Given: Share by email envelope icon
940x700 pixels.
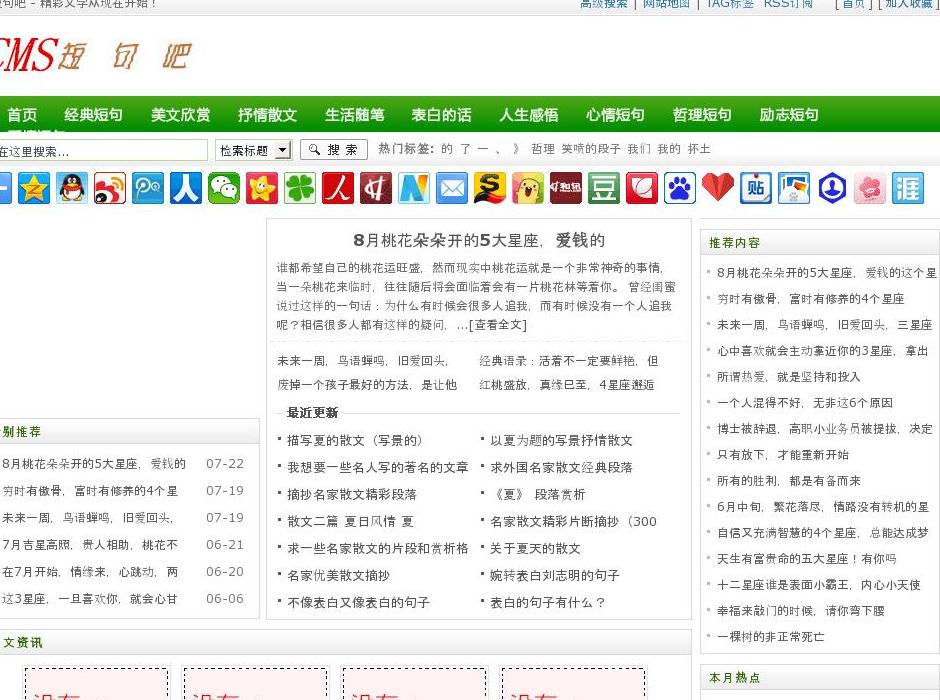Looking at the screenshot, I should (x=452, y=188).
